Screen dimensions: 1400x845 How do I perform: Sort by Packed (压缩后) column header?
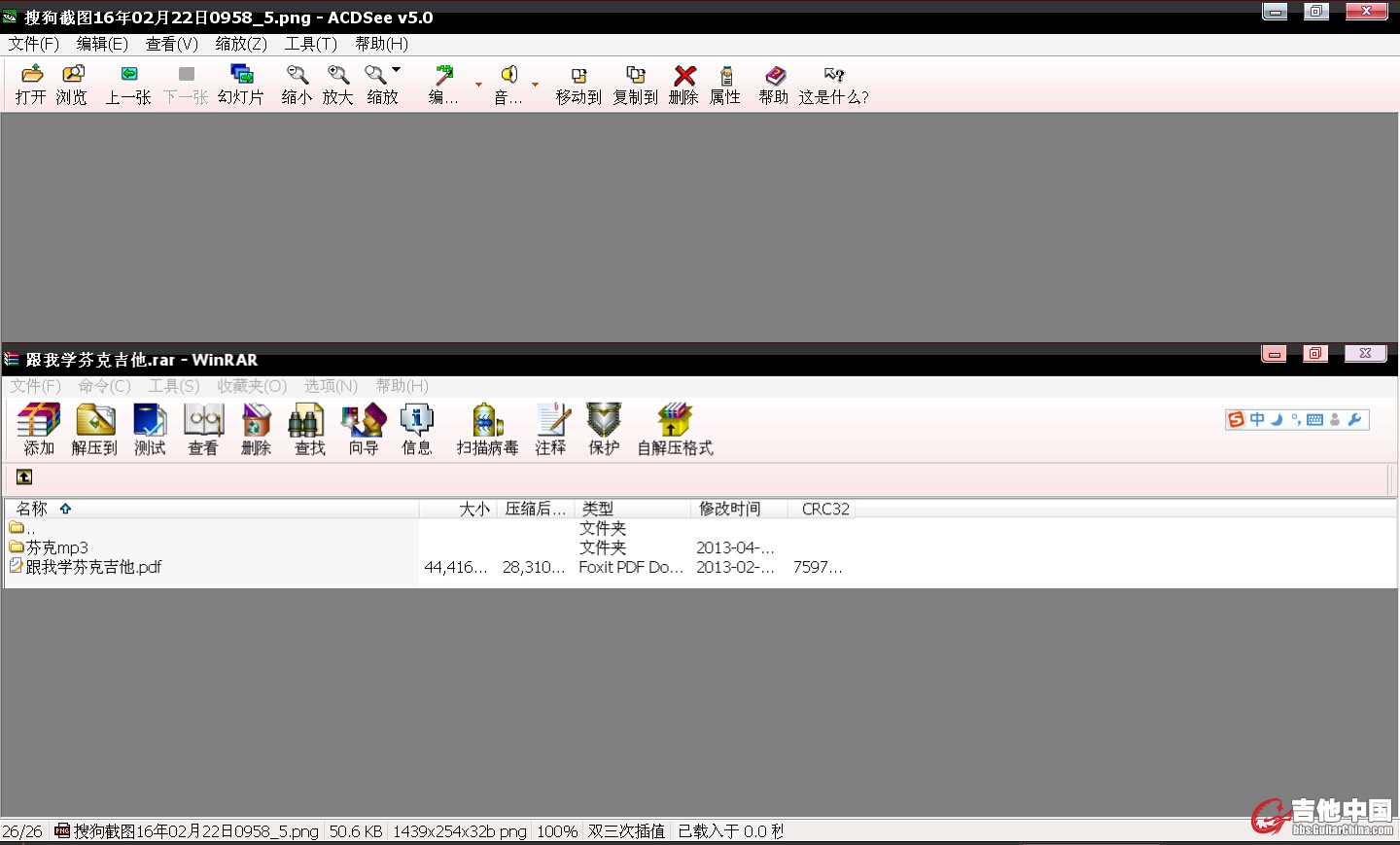[x=536, y=509]
